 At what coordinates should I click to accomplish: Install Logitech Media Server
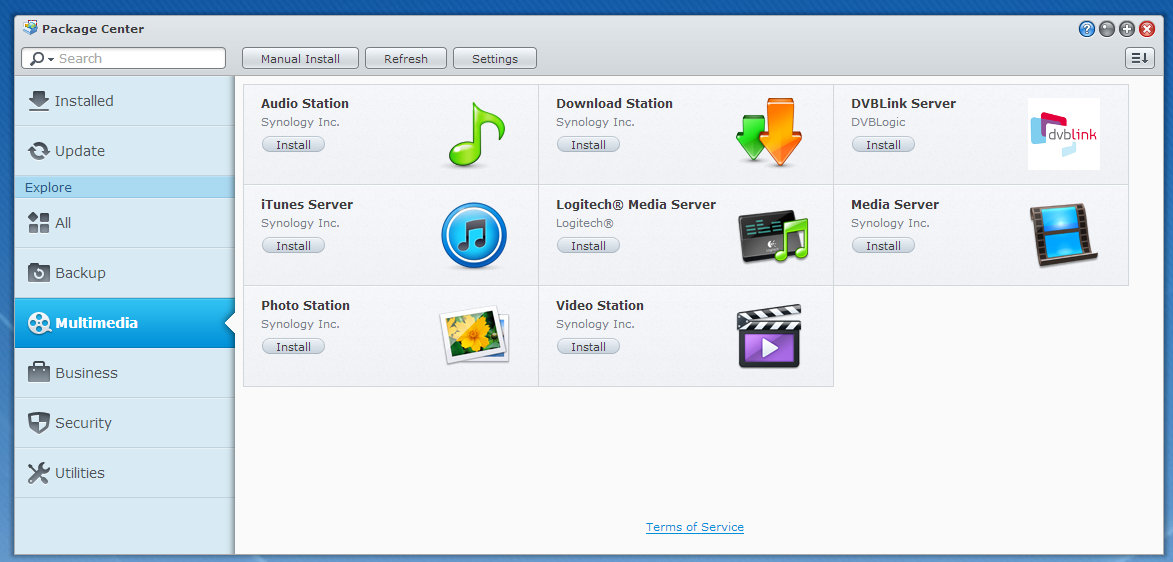pos(588,245)
